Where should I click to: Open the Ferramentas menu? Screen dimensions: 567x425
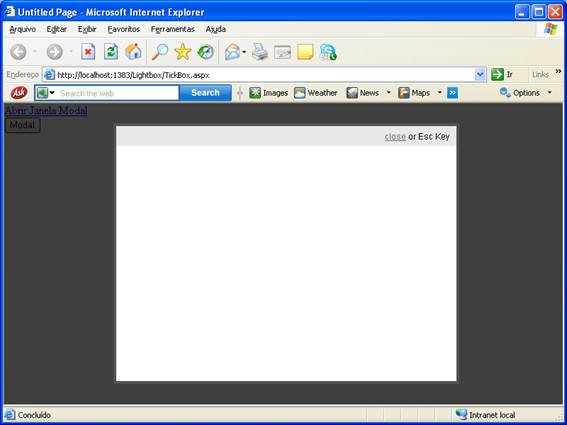click(x=172, y=29)
